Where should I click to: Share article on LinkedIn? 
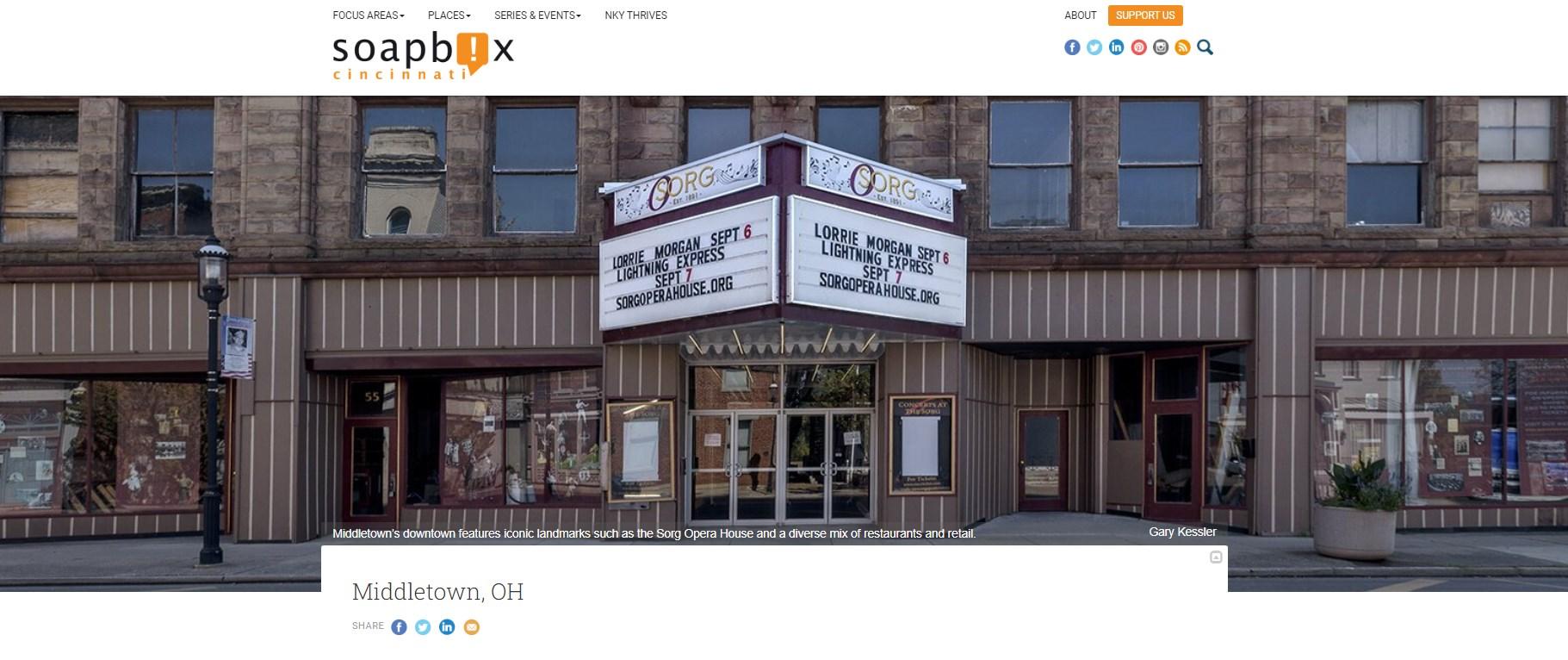point(447,627)
